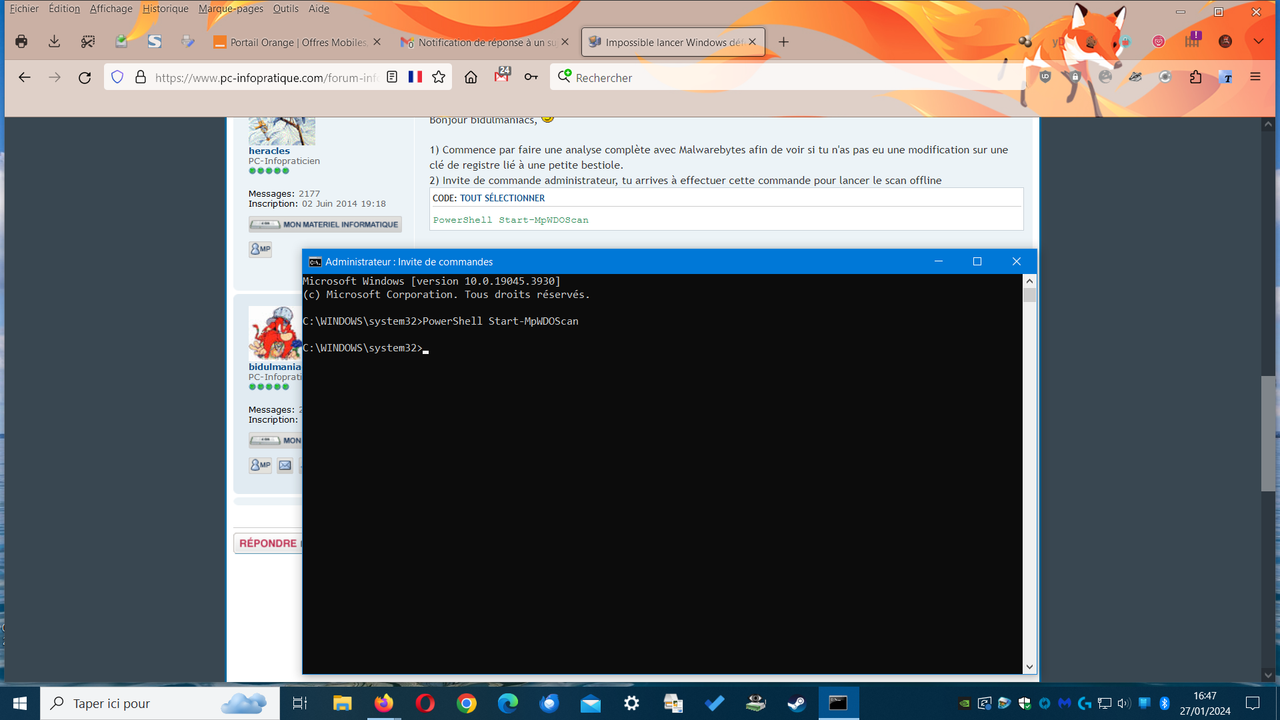Open Malwarebytes from the system tray
This screenshot has width=1280, height=720.
[1063, 703]
